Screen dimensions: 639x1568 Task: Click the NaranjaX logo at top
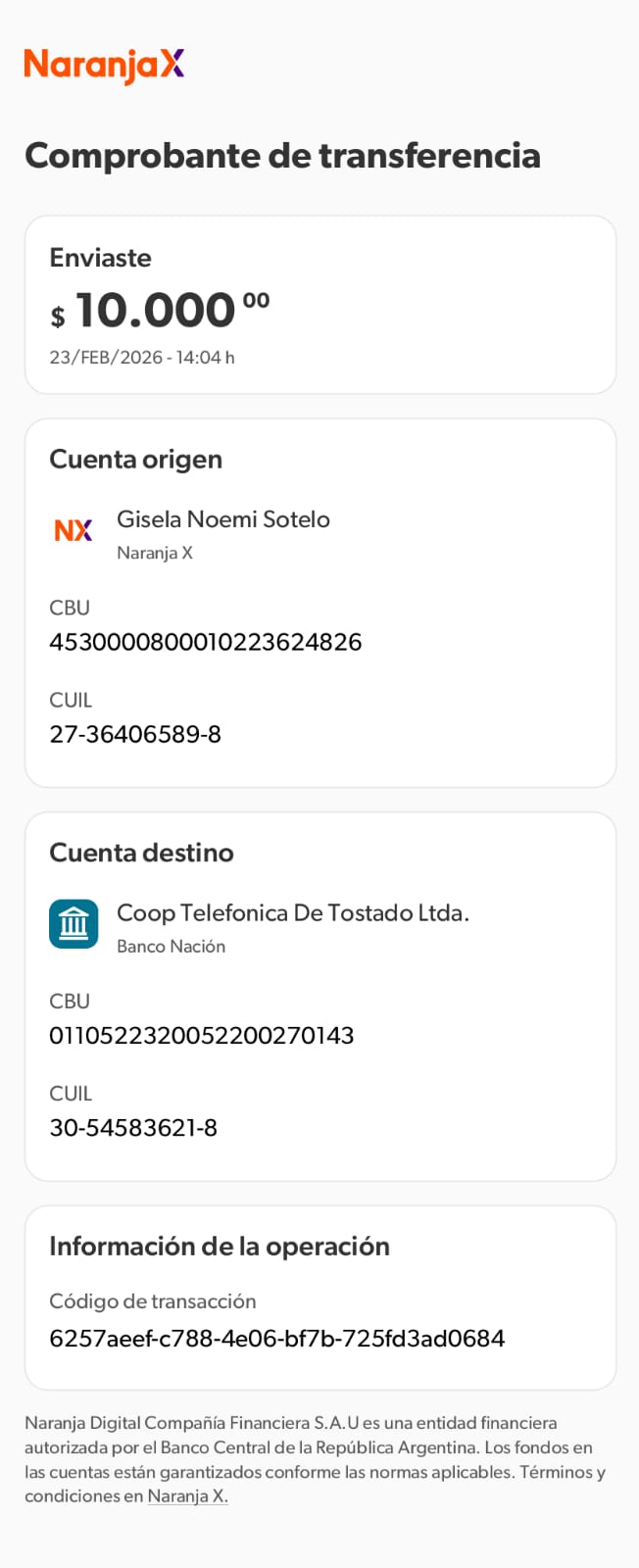coord(104,66)
